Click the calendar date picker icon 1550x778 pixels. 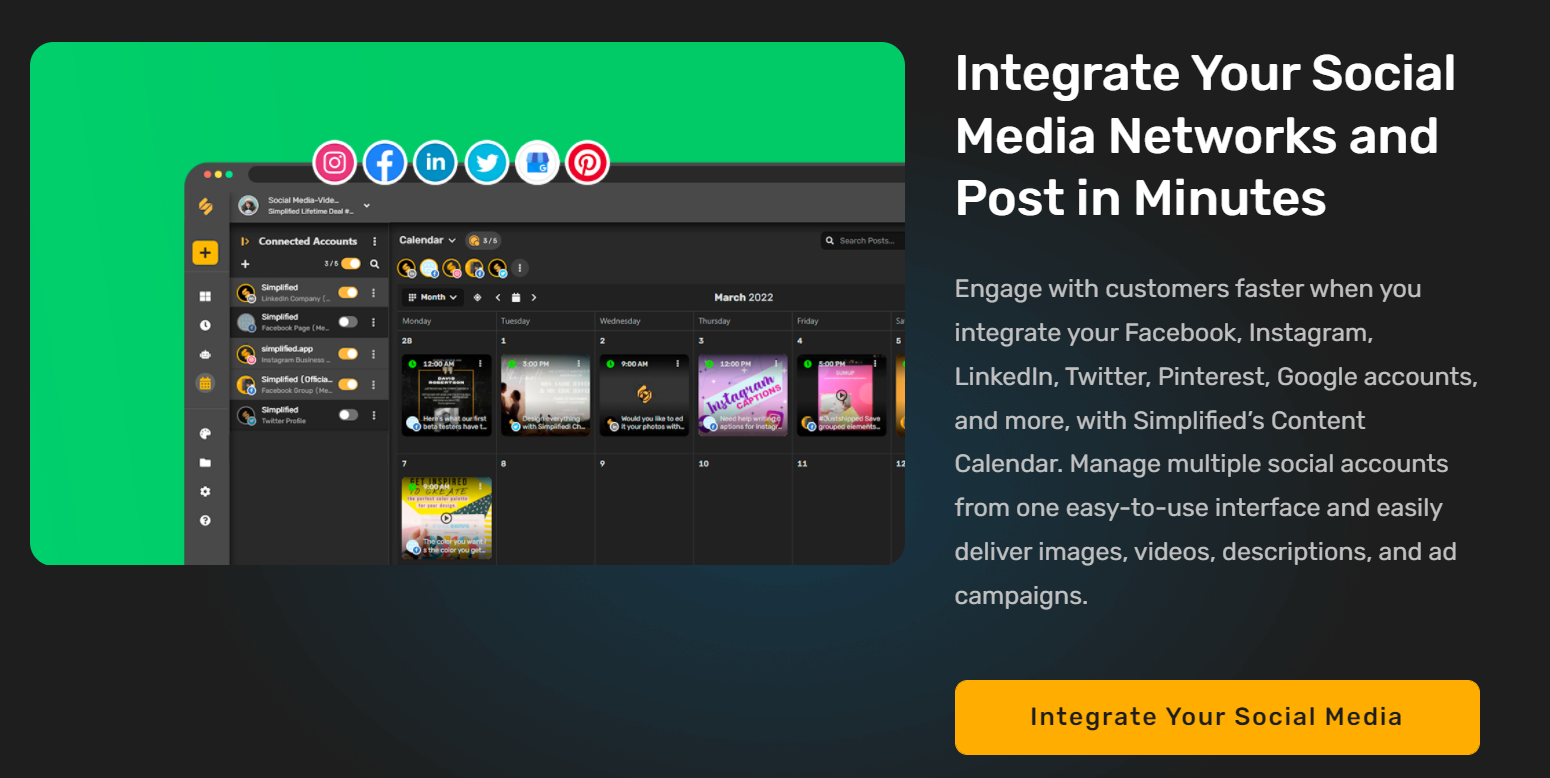(516, 297)
